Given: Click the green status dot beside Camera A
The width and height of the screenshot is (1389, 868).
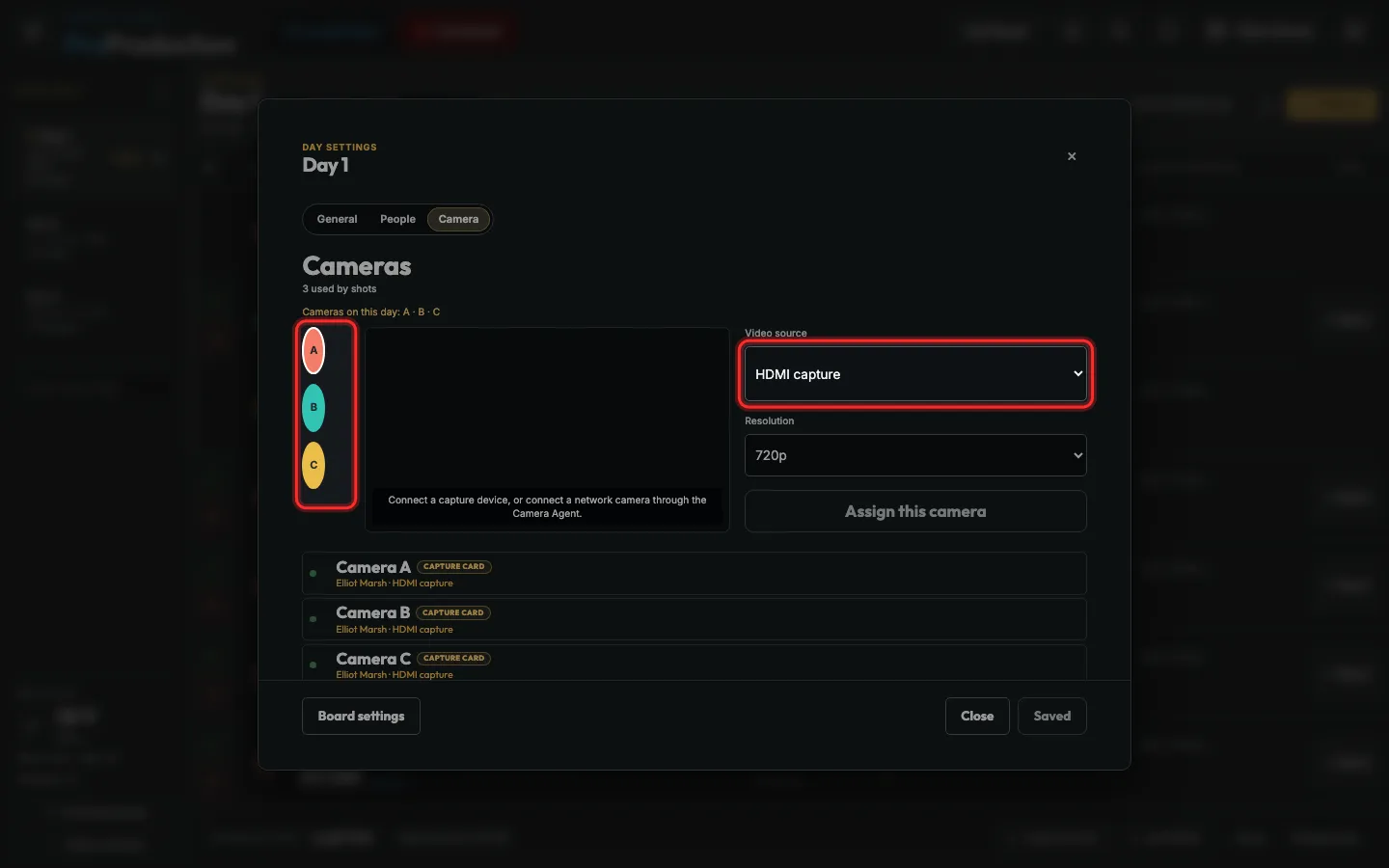Looking at the screenshot, I should (x=313, y=574).
